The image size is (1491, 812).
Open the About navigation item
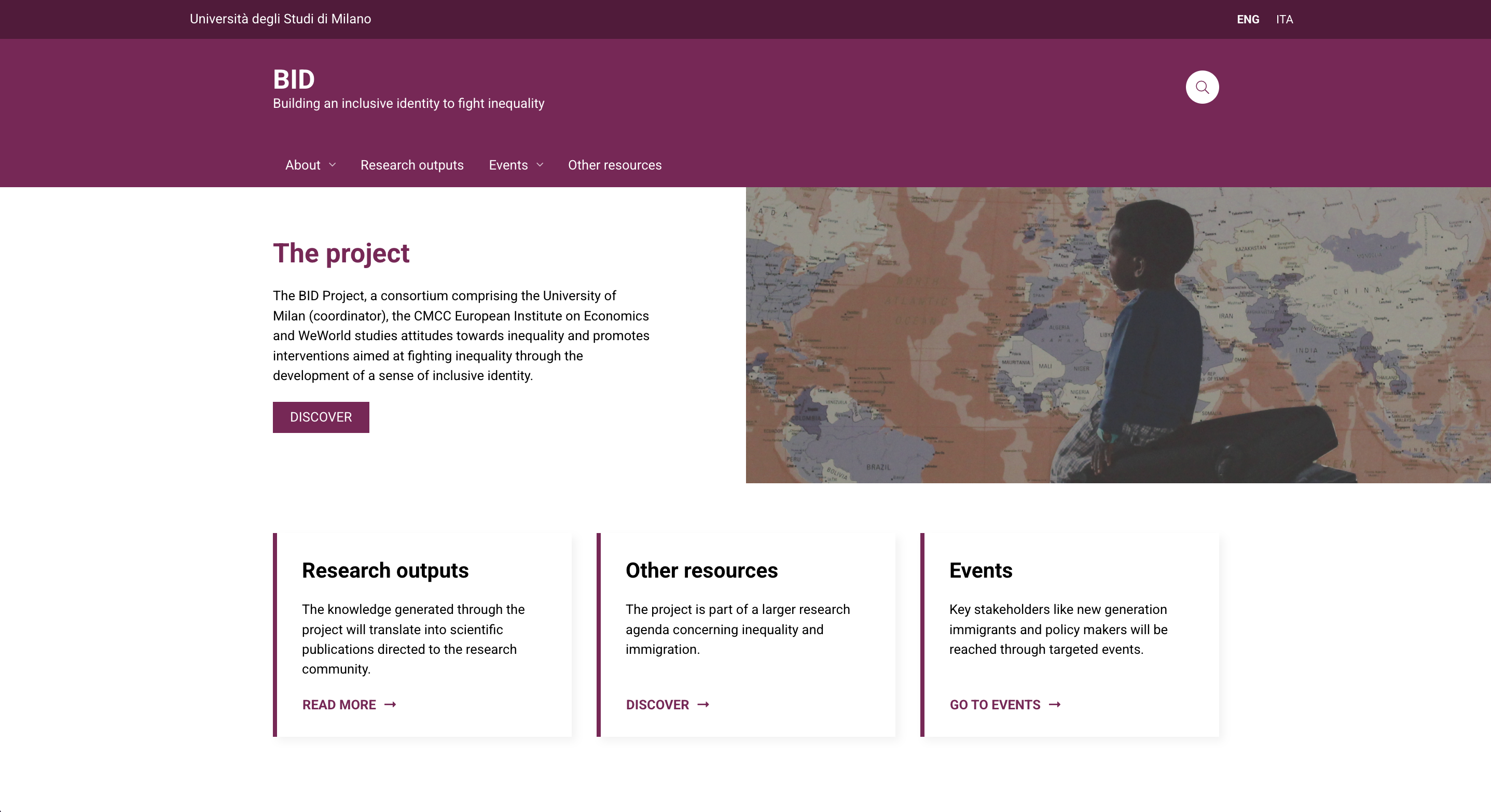tap(303, 165)
